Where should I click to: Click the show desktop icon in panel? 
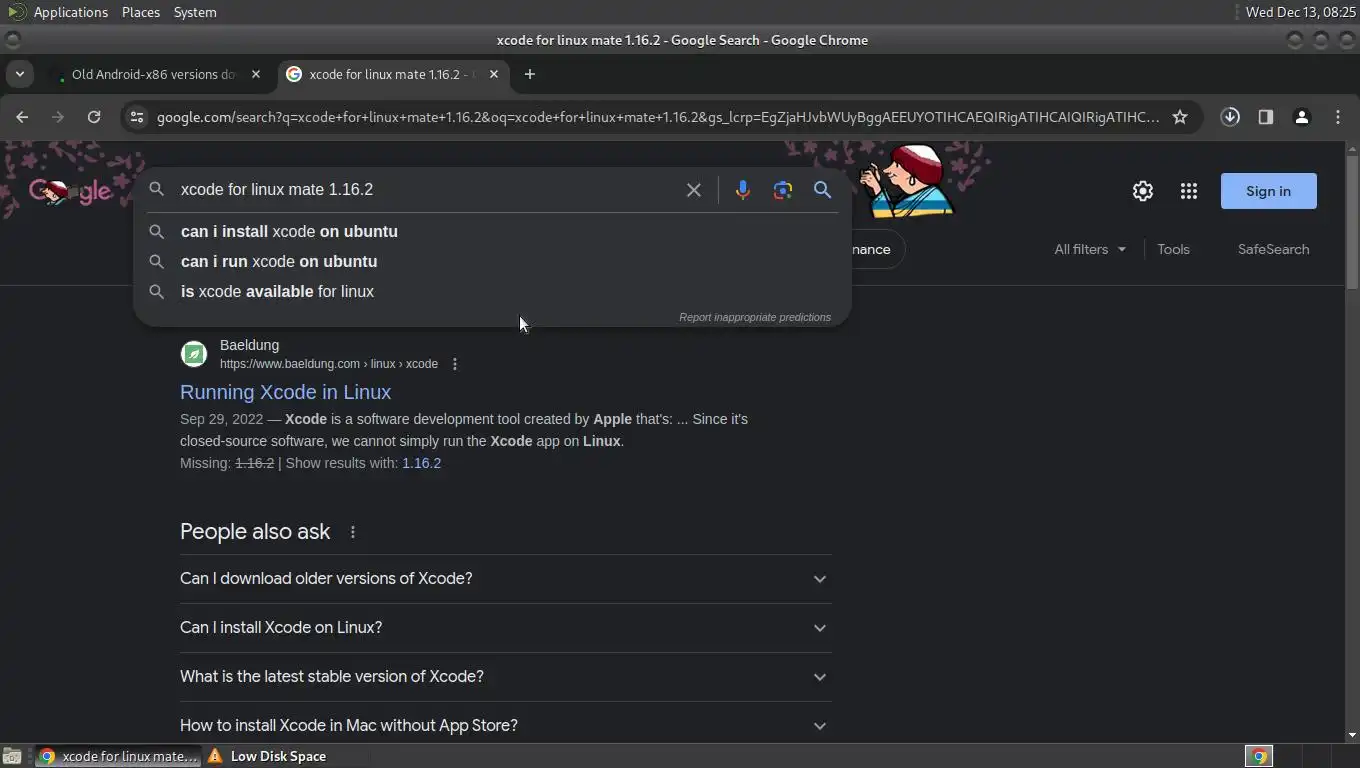tap(11, 756)
